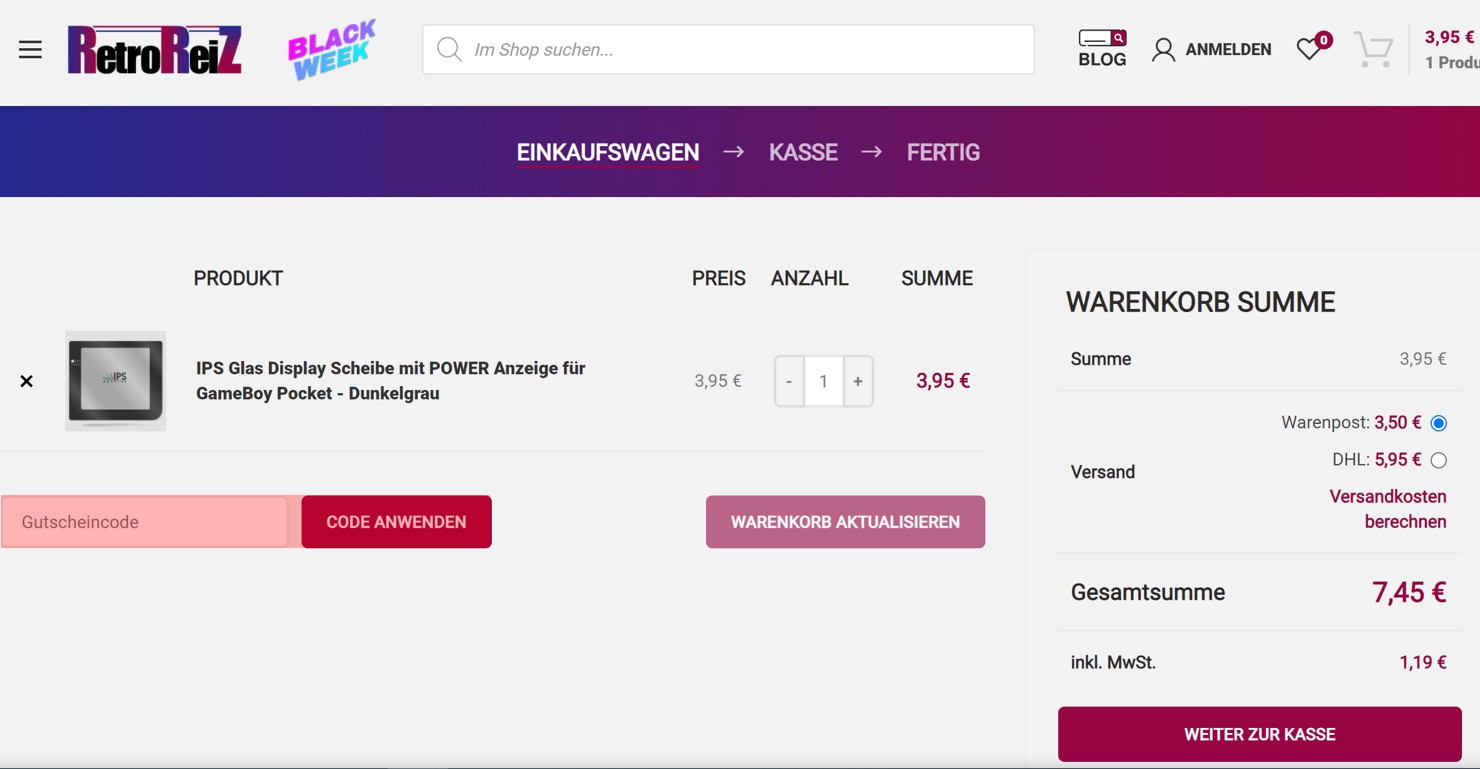Click the search magnifier icon

click(x=449, y=49)
